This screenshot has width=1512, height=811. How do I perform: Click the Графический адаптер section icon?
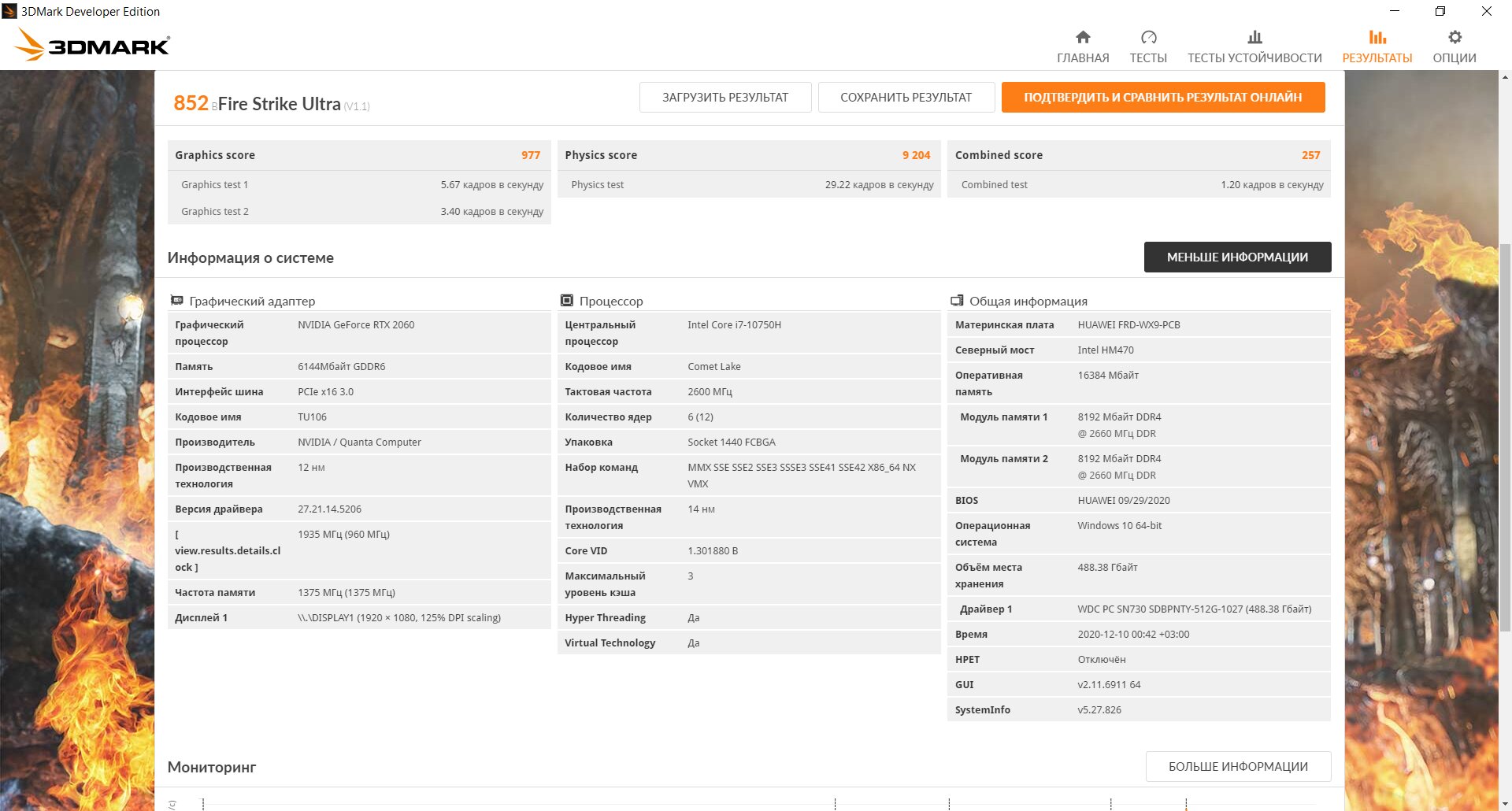177,300
